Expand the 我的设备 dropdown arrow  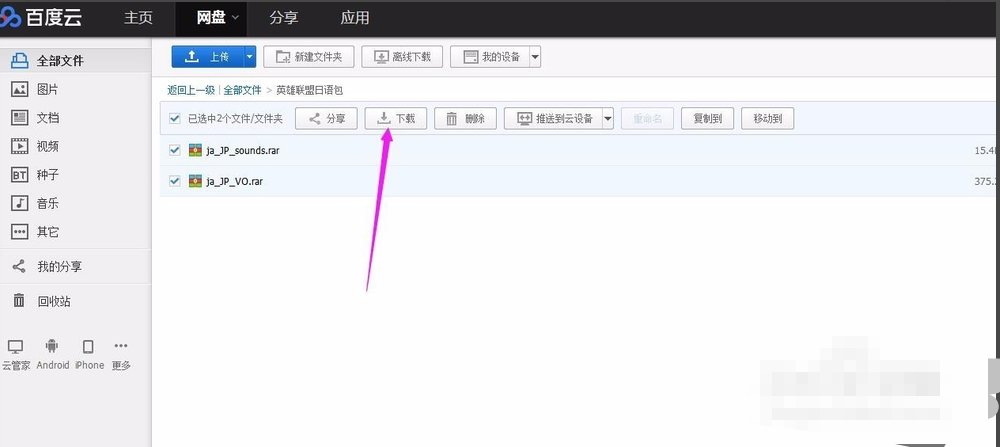point(535,57)
